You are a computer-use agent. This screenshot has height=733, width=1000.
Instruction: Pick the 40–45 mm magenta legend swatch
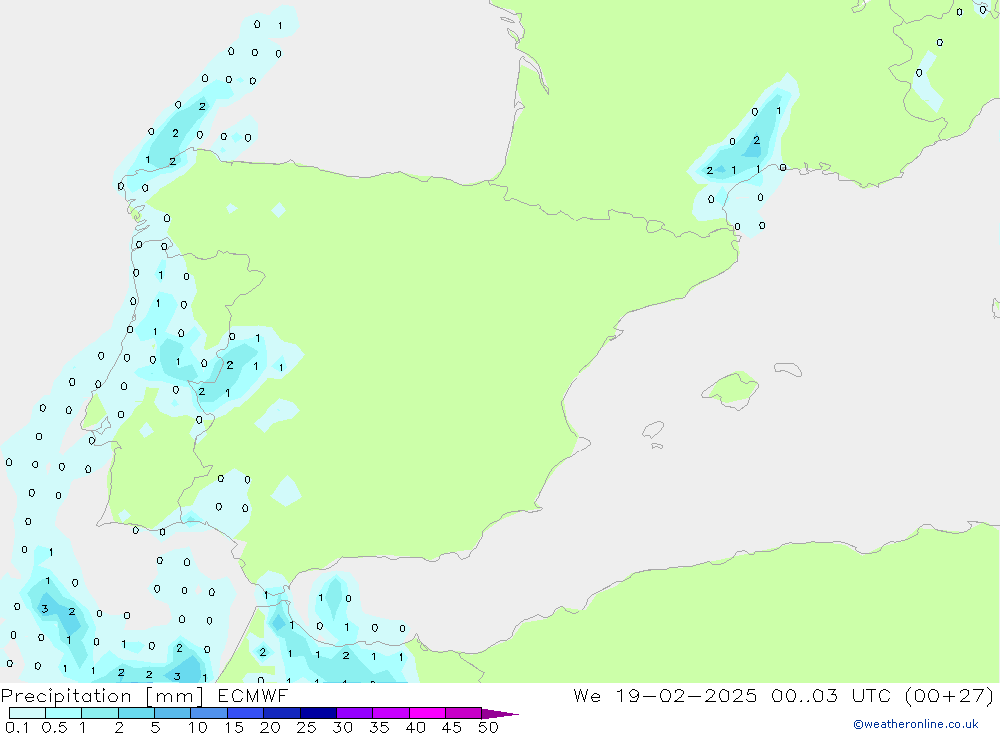click(x=427, y=713)
